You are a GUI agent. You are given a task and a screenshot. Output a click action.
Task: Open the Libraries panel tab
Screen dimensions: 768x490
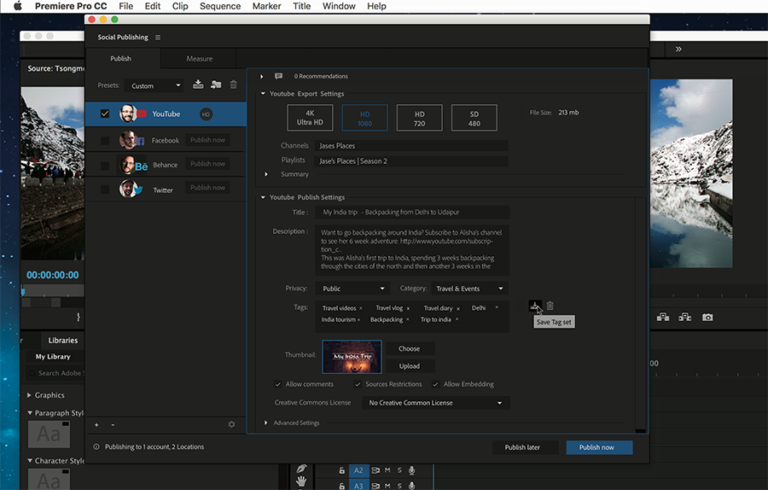pyautogui.click(x=63, y=340)
